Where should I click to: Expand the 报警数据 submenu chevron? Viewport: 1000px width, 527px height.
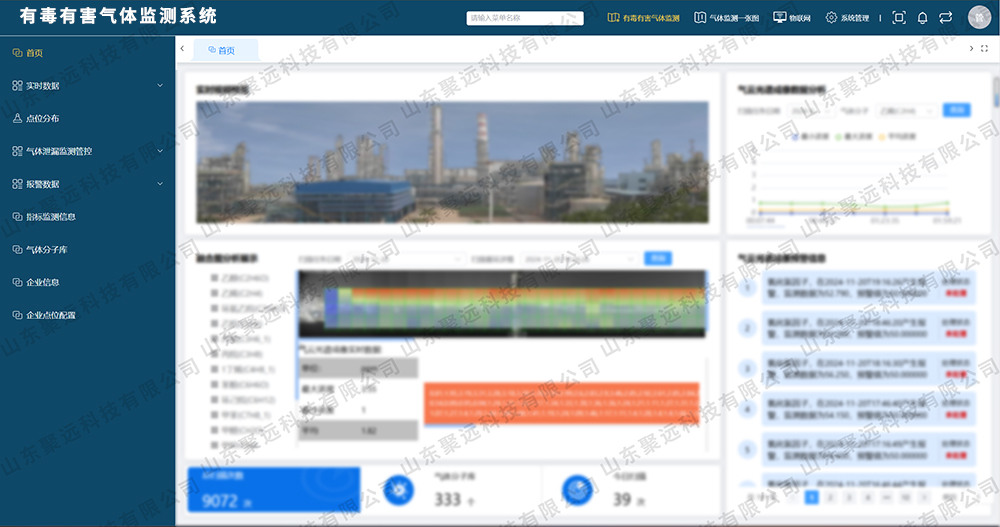pos(160,184)
